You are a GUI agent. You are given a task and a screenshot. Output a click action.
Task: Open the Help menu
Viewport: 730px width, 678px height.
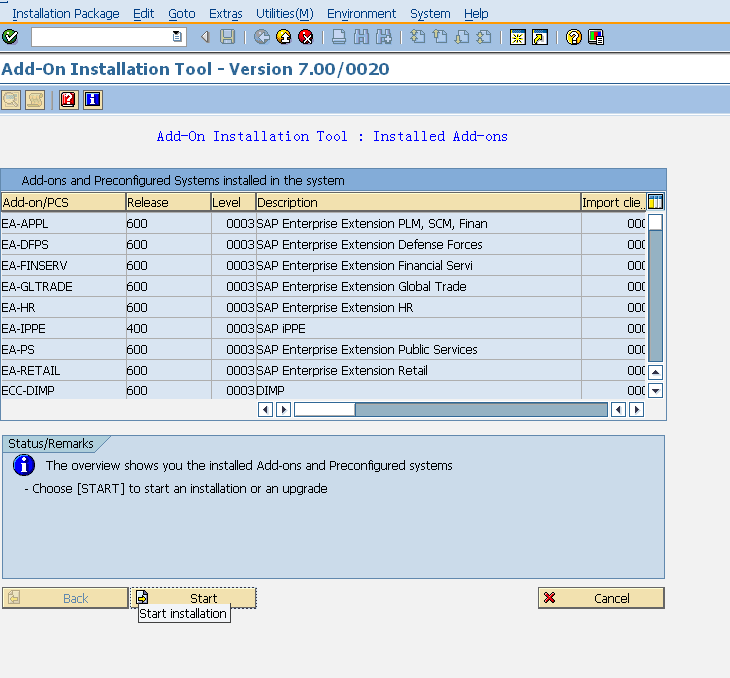476,14
